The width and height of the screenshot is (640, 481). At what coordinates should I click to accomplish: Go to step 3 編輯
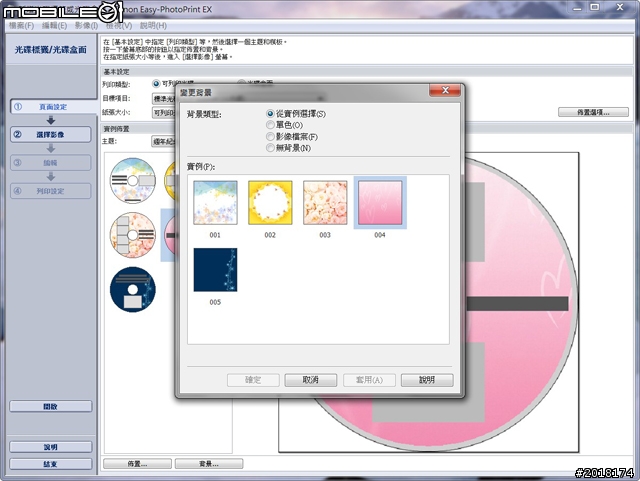click(x=51, y=163)
